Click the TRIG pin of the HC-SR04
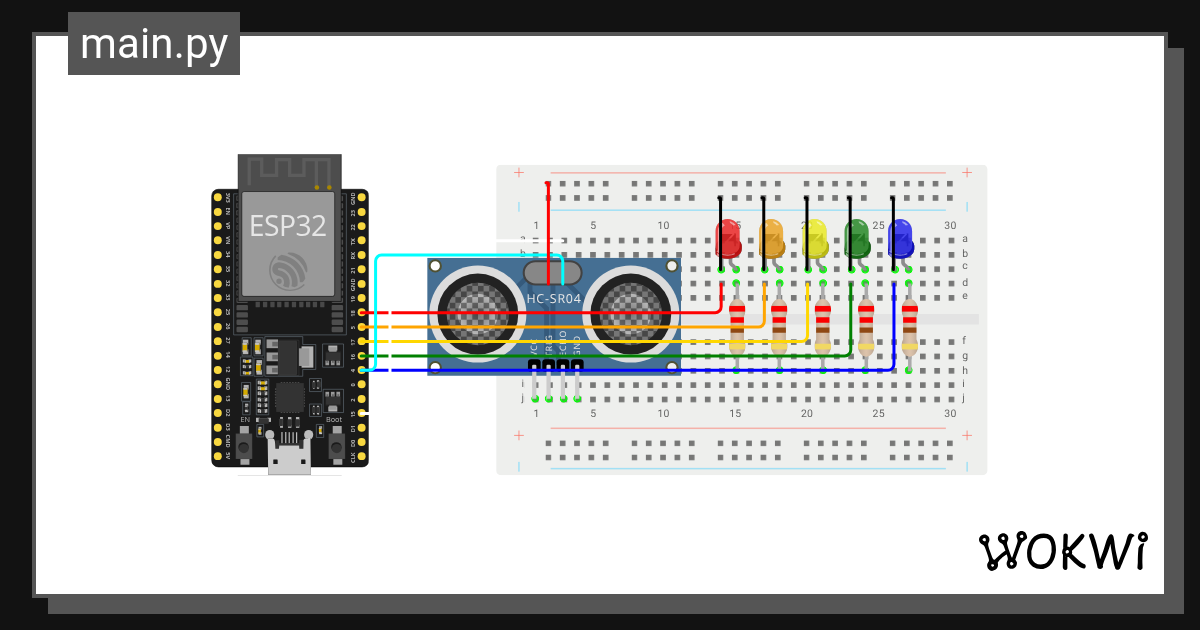Screen dimensions: 1200x630 [548, 364]
